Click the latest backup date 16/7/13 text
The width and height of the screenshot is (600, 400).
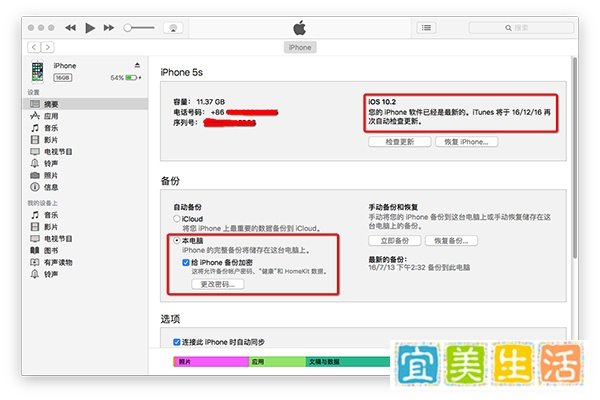click(x=419, y=268)
